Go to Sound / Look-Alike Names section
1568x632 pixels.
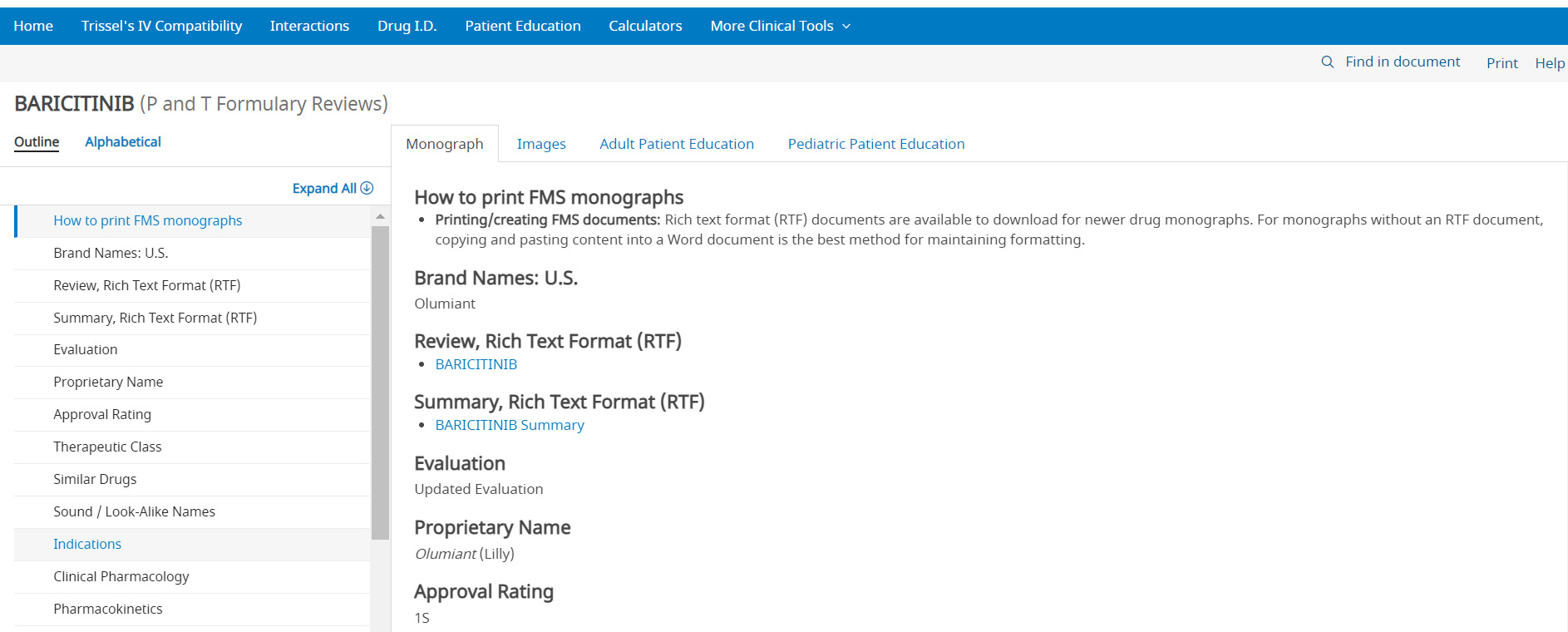tap(134, 511)
